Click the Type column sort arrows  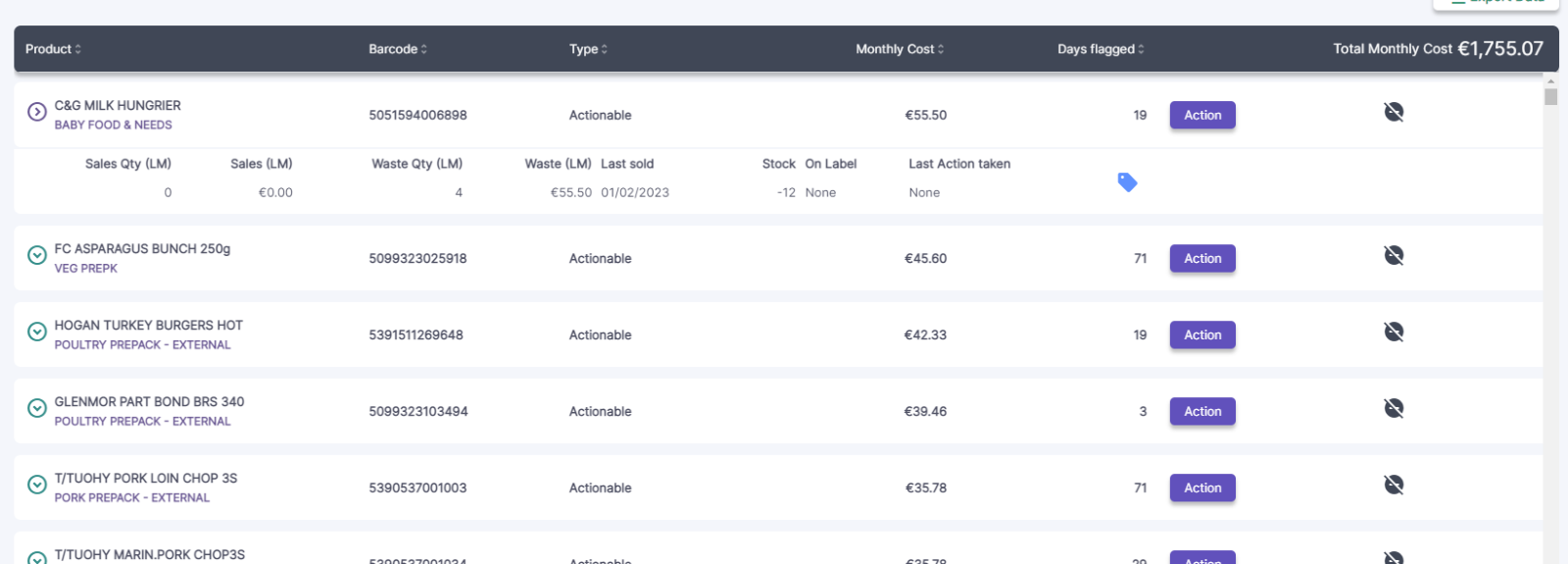605,49
